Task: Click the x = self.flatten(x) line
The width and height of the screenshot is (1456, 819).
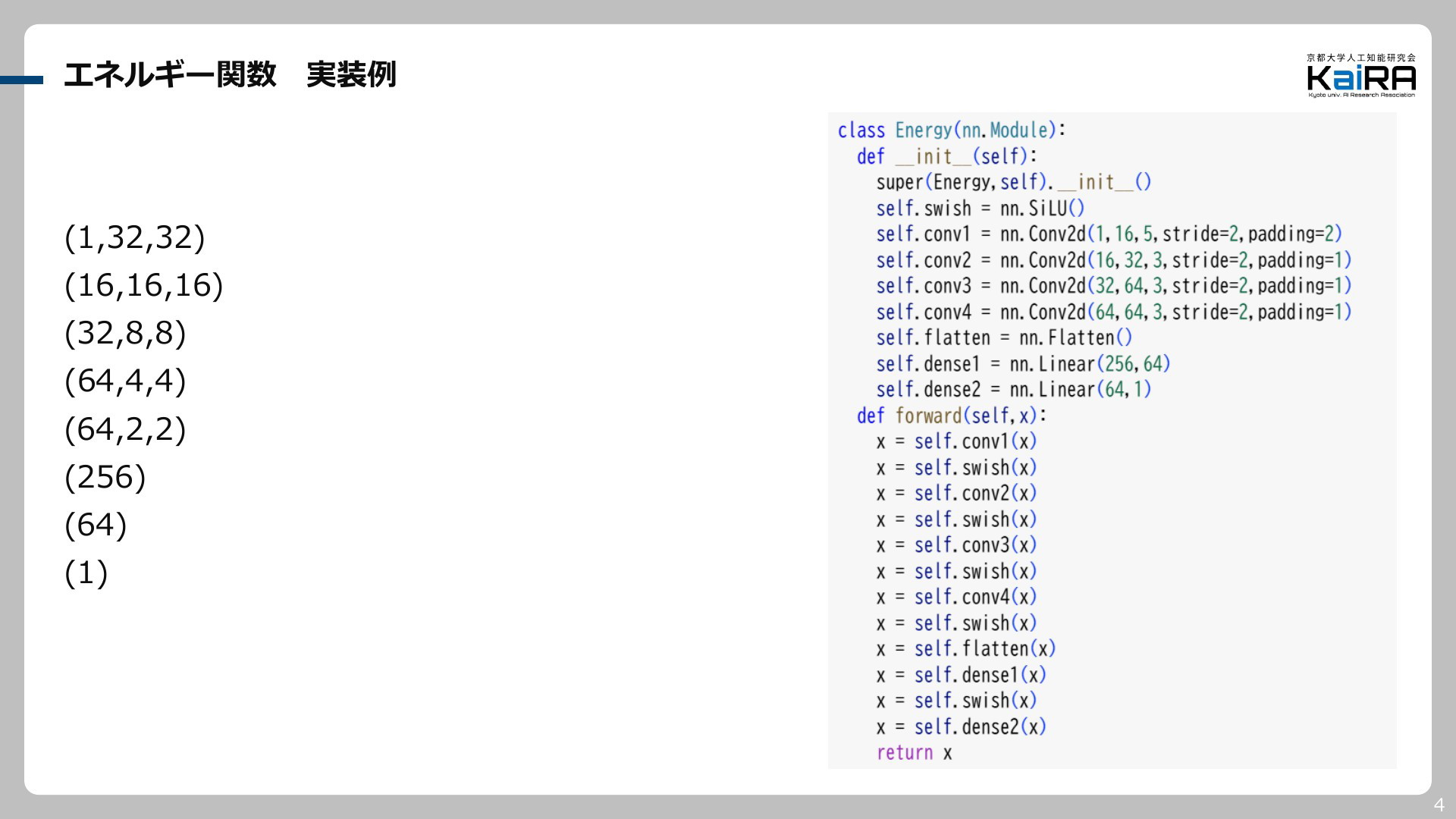Action: [966, 649]
